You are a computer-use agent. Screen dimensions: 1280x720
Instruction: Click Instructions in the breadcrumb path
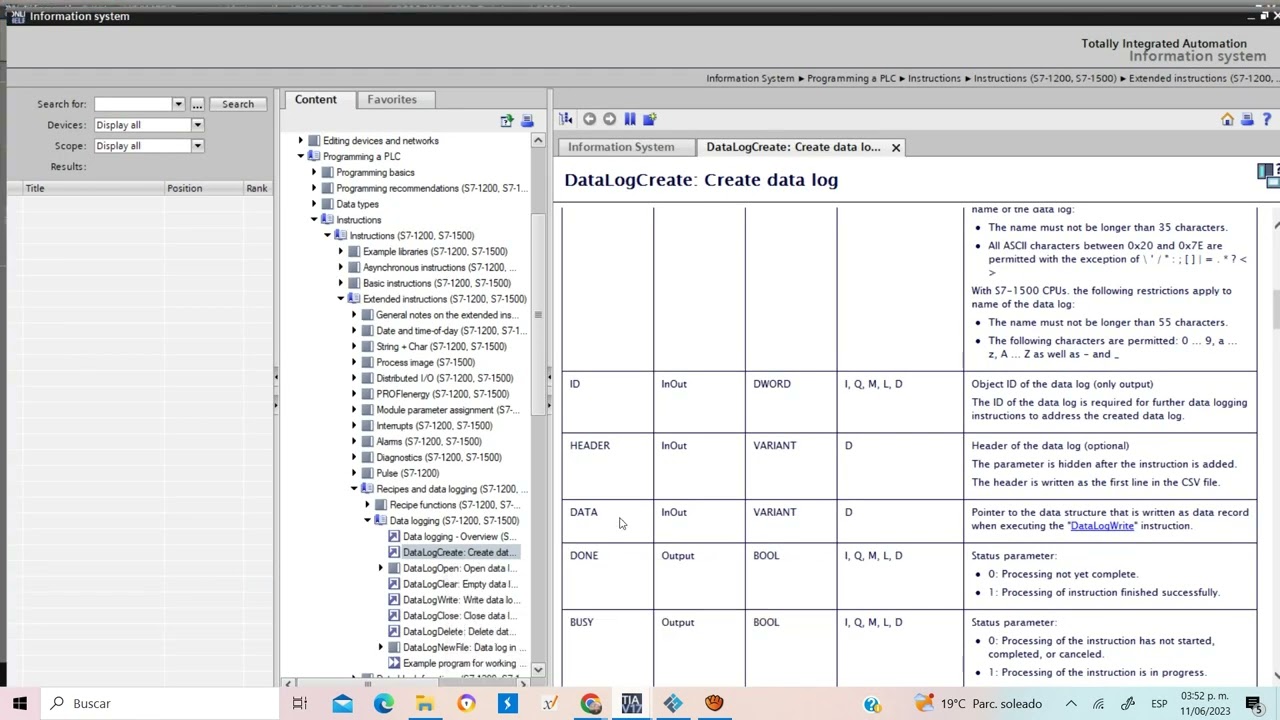(x=934, y=78)
